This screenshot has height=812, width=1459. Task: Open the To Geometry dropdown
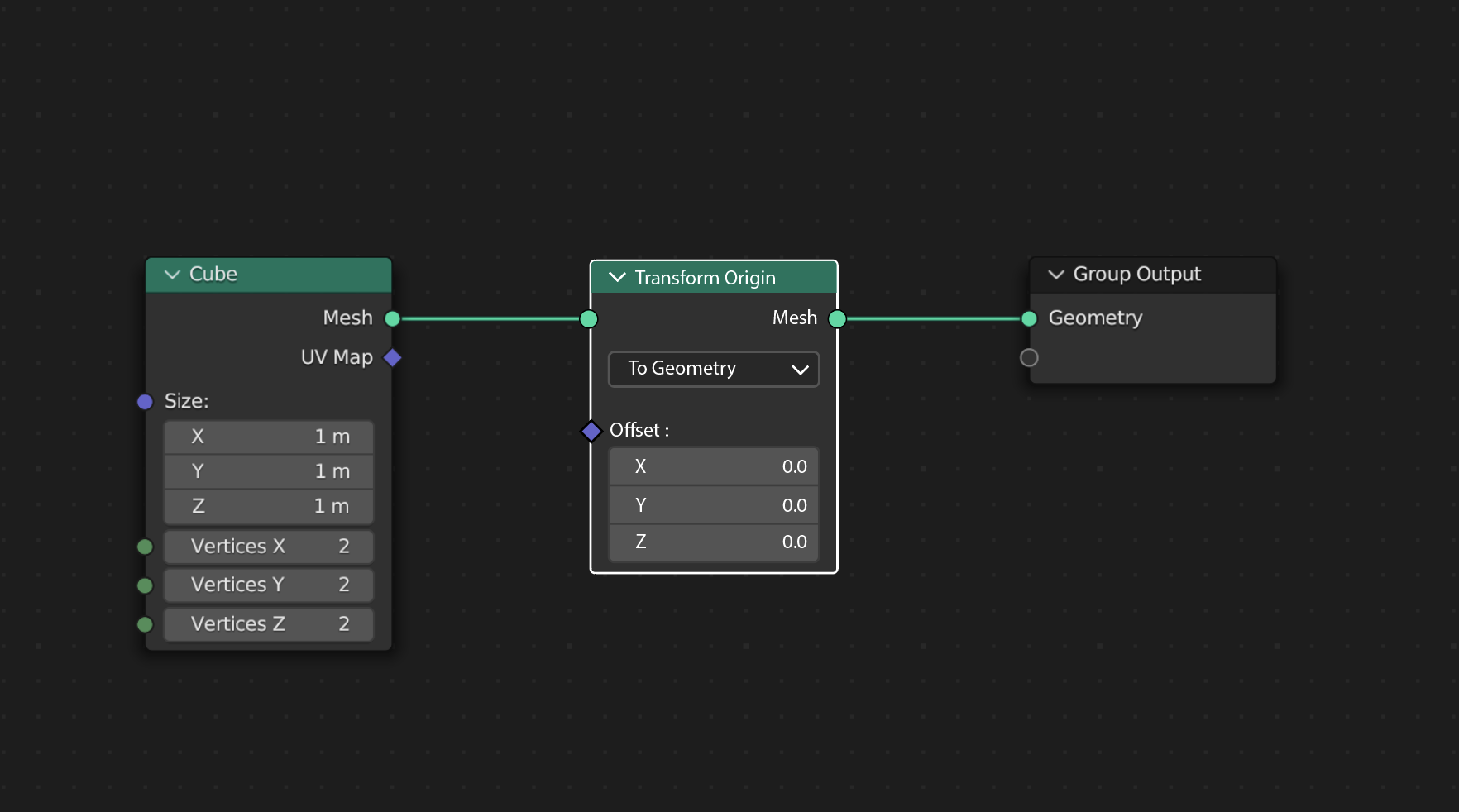tap(714, 369)
